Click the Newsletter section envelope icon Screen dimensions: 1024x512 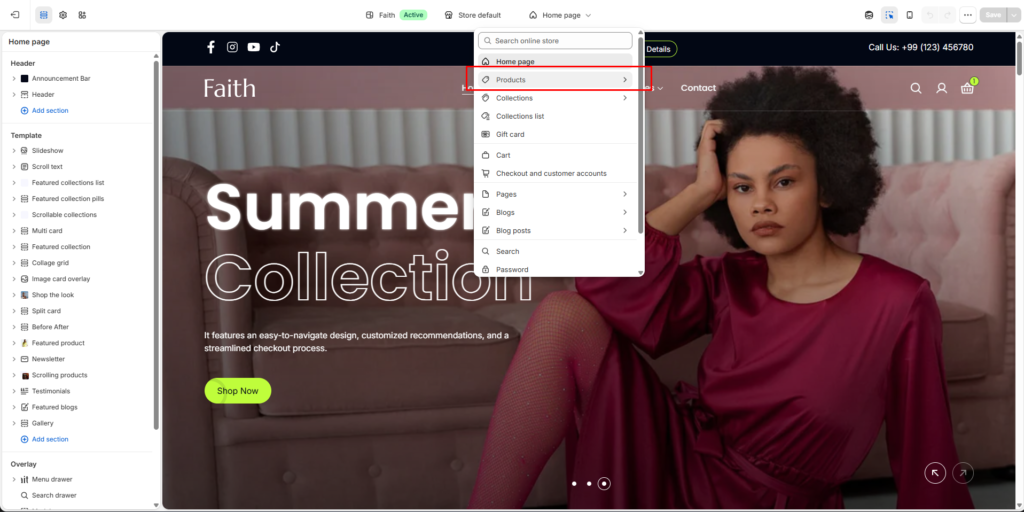(x=25, y=359)
